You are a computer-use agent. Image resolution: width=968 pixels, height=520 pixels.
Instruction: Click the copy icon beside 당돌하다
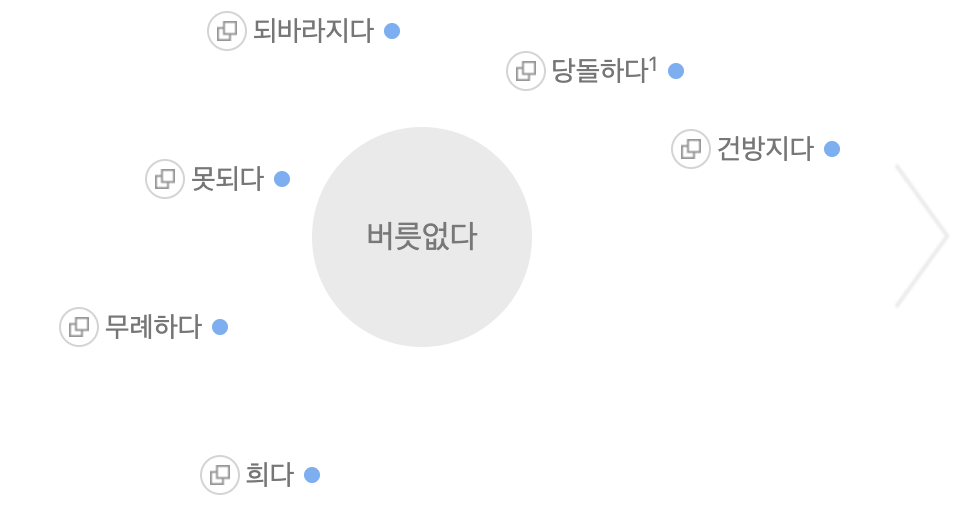coord(525,71)
